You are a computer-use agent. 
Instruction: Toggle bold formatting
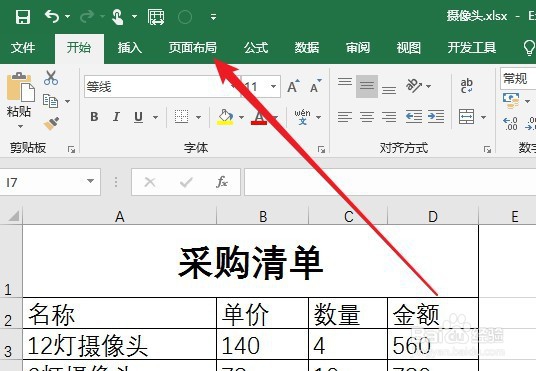(x=94, y=117)
